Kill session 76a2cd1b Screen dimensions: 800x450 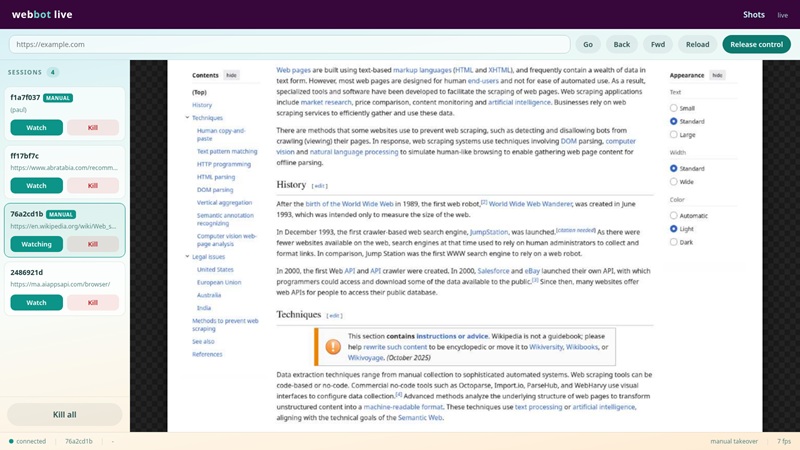93,244
